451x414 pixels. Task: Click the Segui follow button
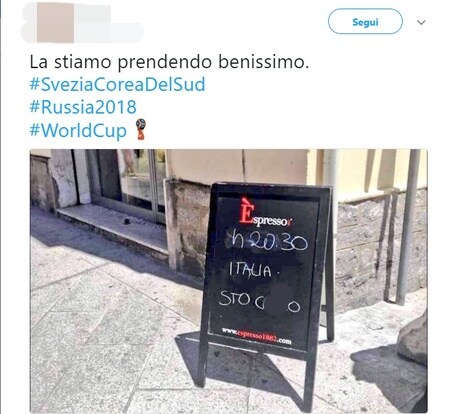click(365, 22)
